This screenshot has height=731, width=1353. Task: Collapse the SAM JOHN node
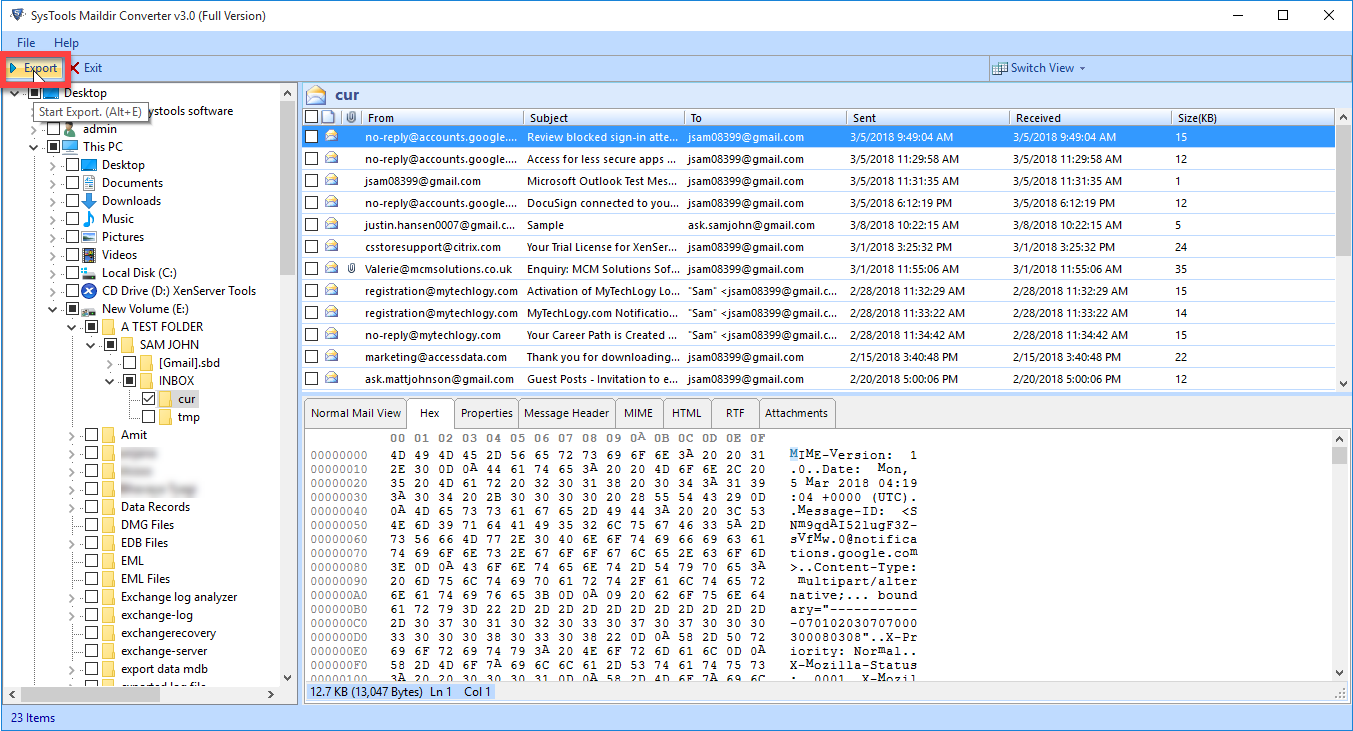point(91,344)
